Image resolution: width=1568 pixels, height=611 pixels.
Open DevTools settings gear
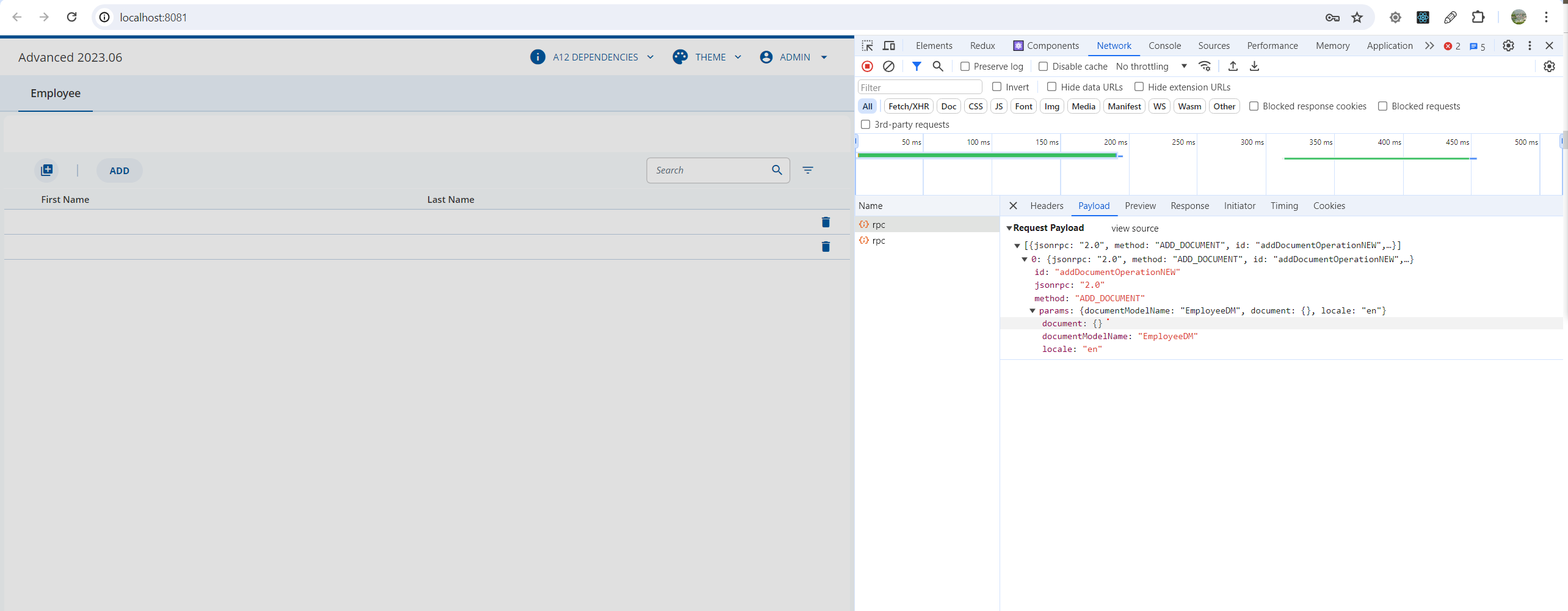tap(1508, 46)
